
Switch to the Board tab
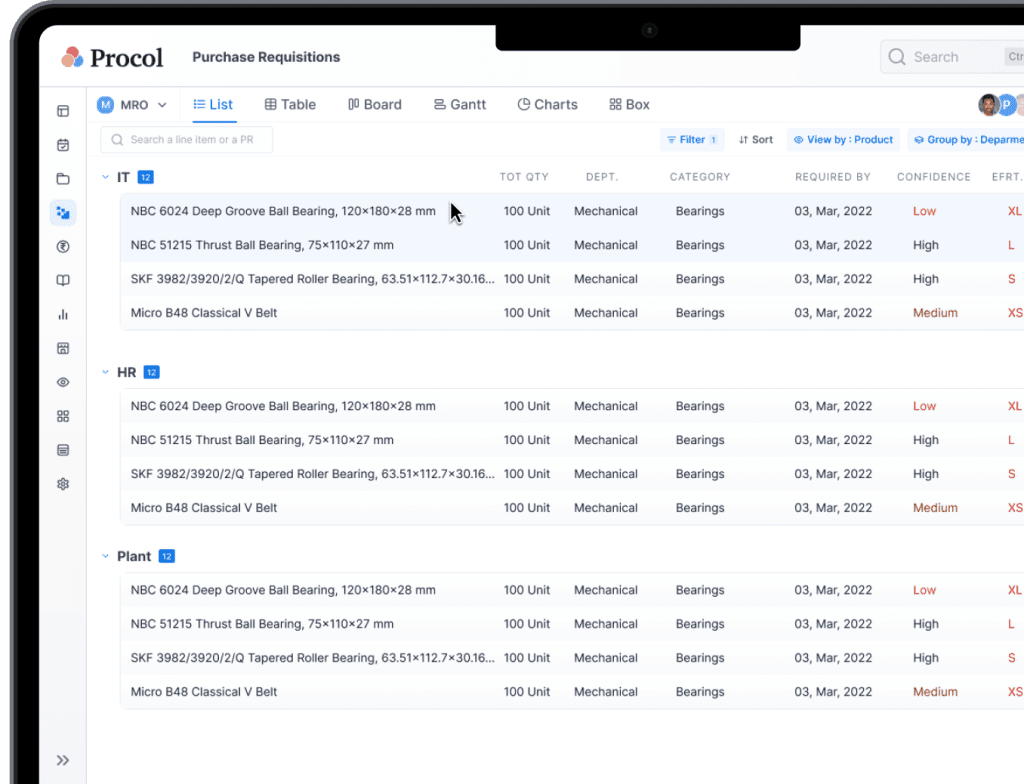(374, 105)
